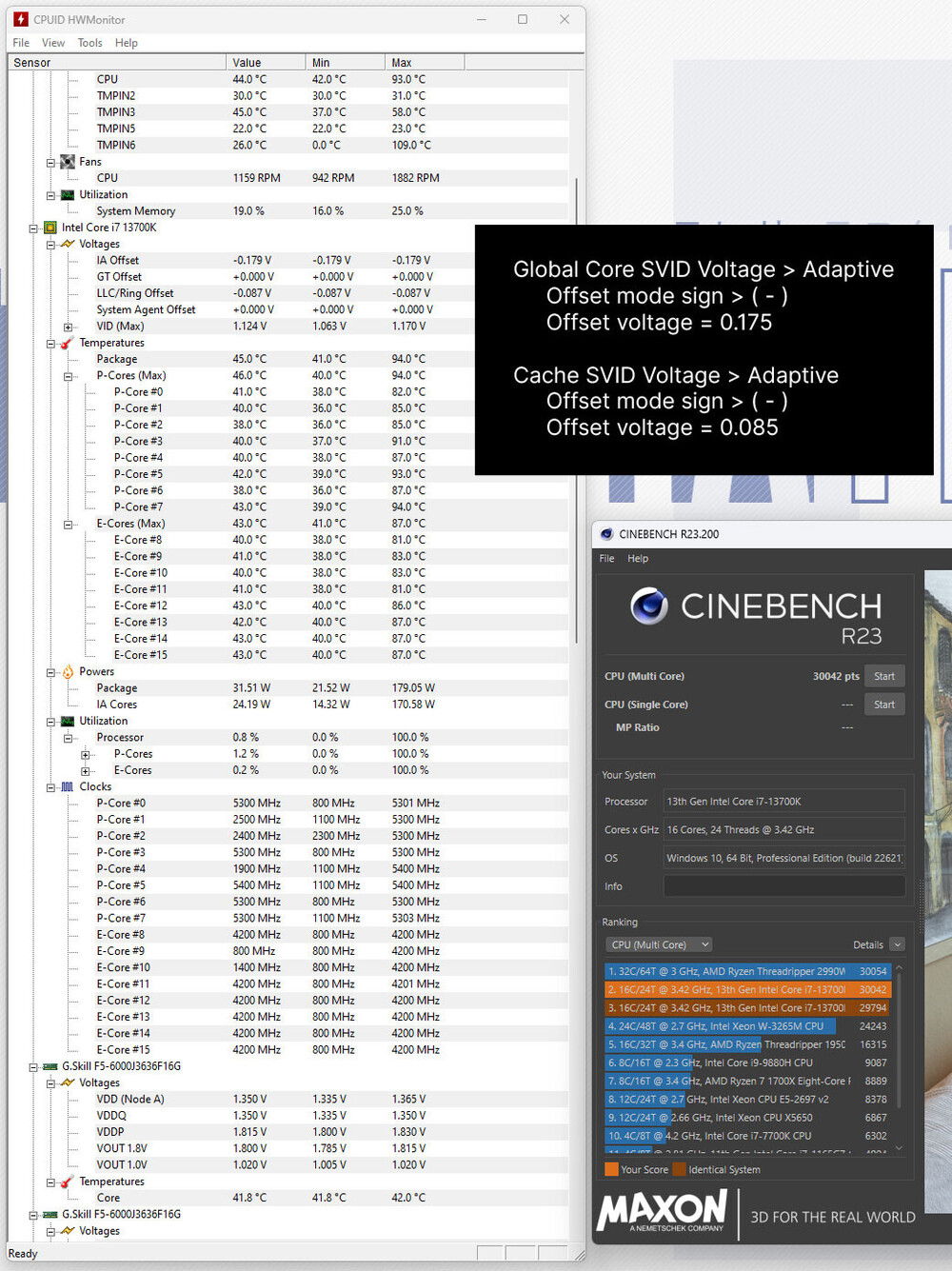The image size is (952, 1271).
Task: Expand the E-Cores utilization node
Action: (85, 771)
